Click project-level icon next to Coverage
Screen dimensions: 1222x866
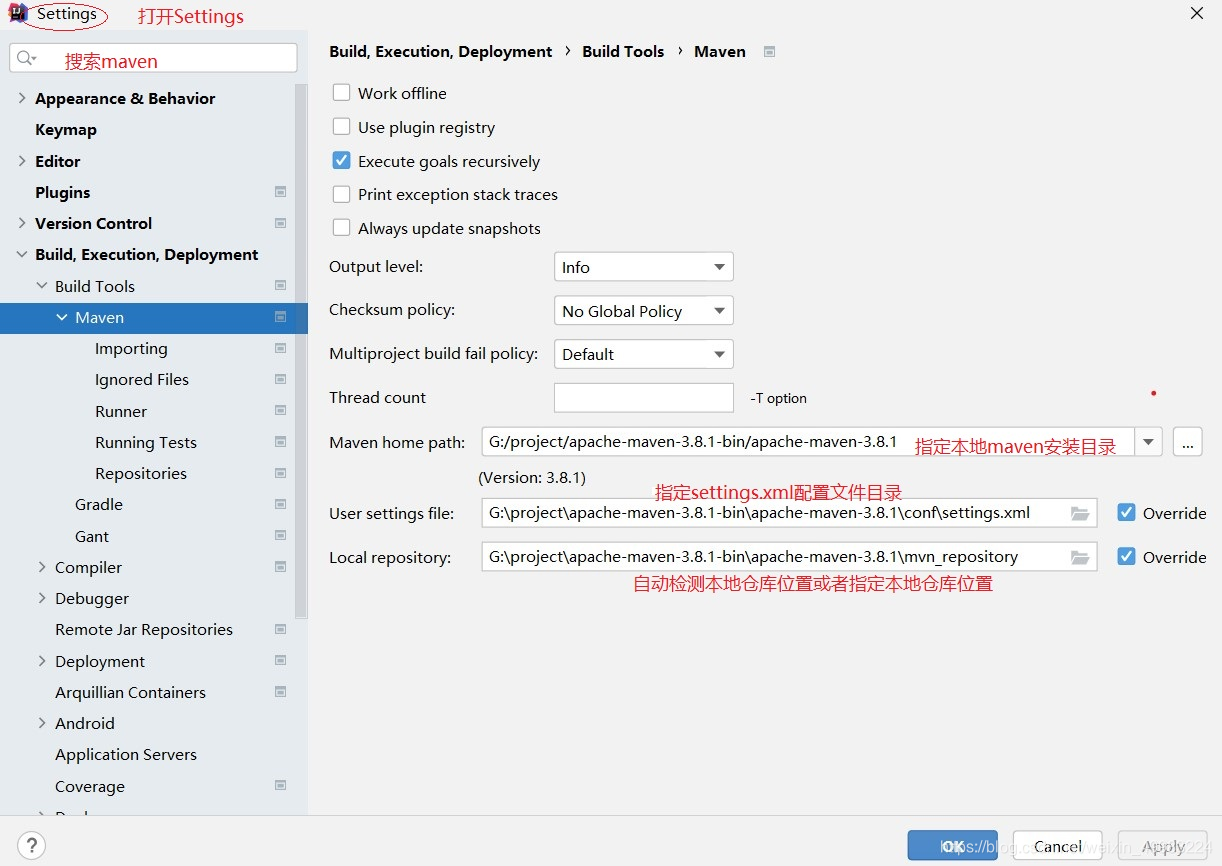tap(281, 786)
